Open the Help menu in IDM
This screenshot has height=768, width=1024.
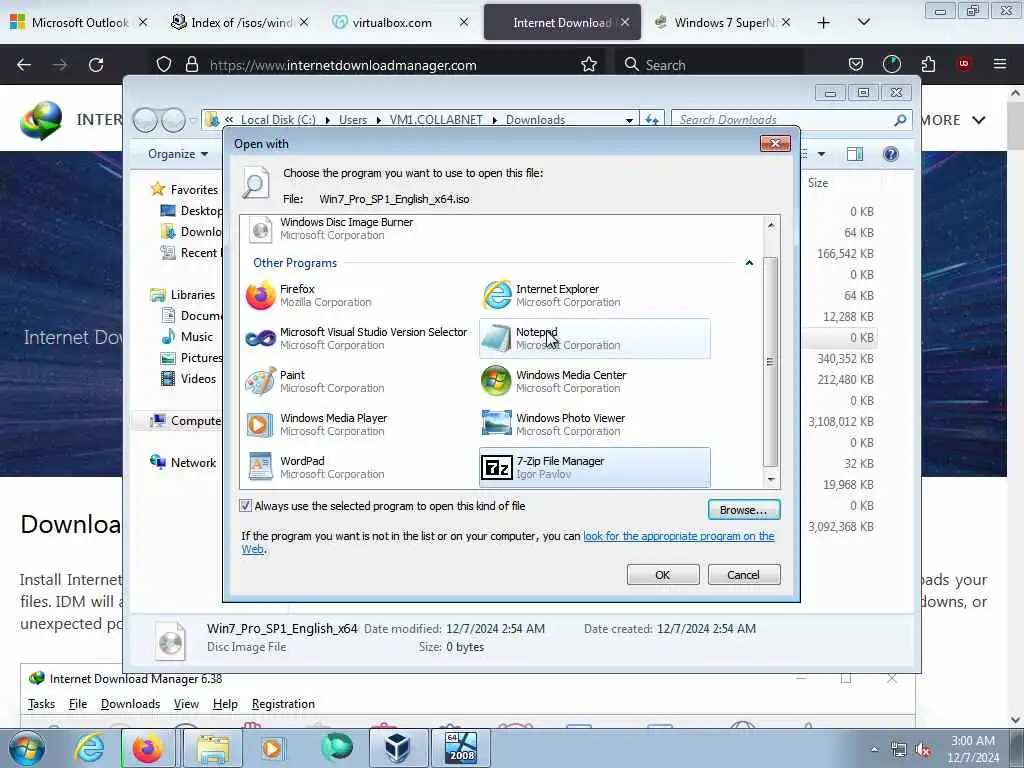225,704
